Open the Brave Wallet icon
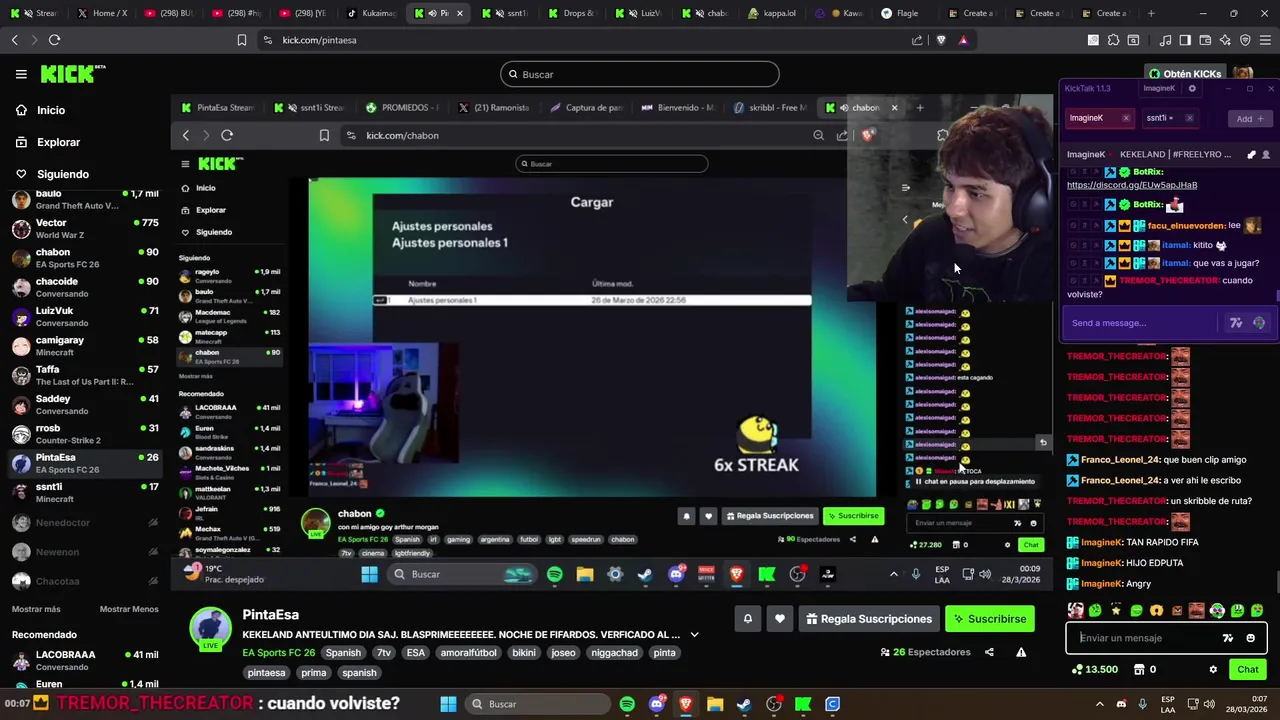 point(1205,40)
